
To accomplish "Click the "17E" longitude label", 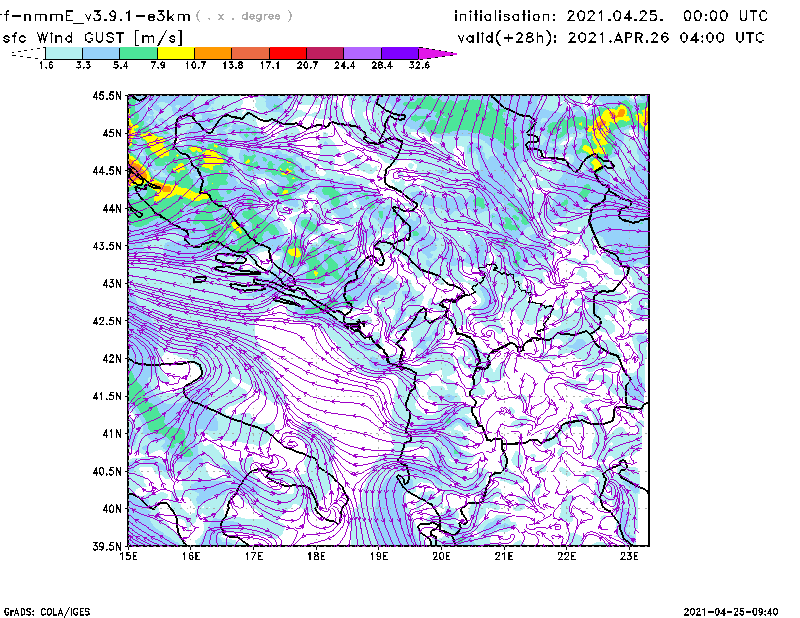I will point(254,556).
